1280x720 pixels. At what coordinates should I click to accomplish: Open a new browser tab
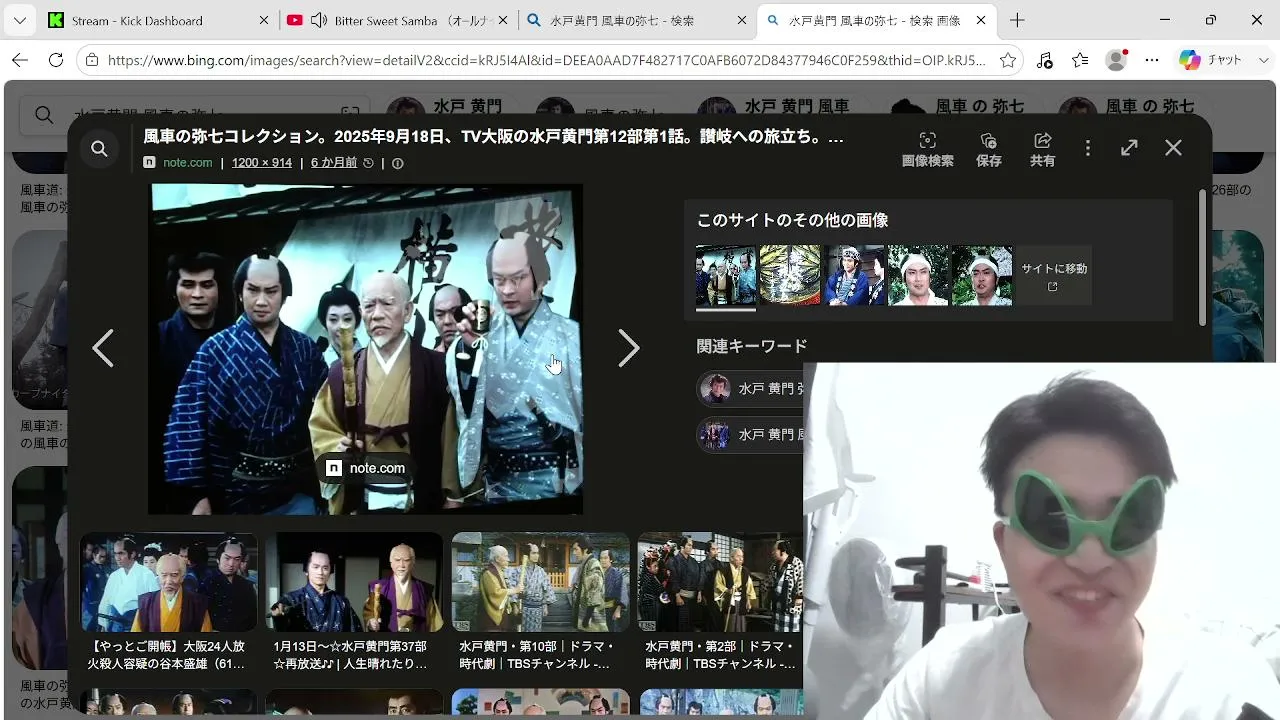pyautogui.click(x=1017, y=20)
